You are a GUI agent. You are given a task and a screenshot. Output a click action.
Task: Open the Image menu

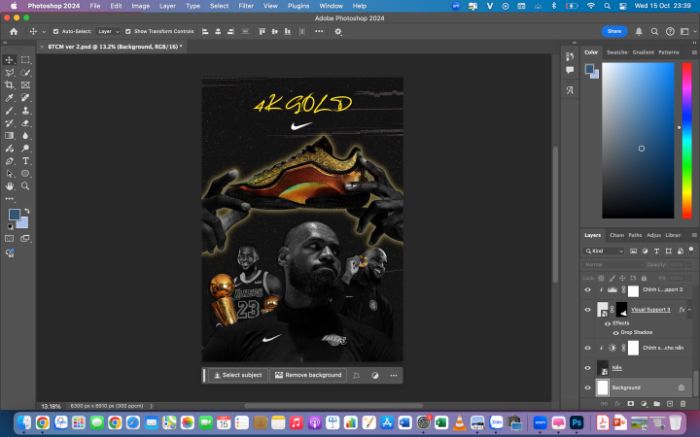(x=141, y=6)
